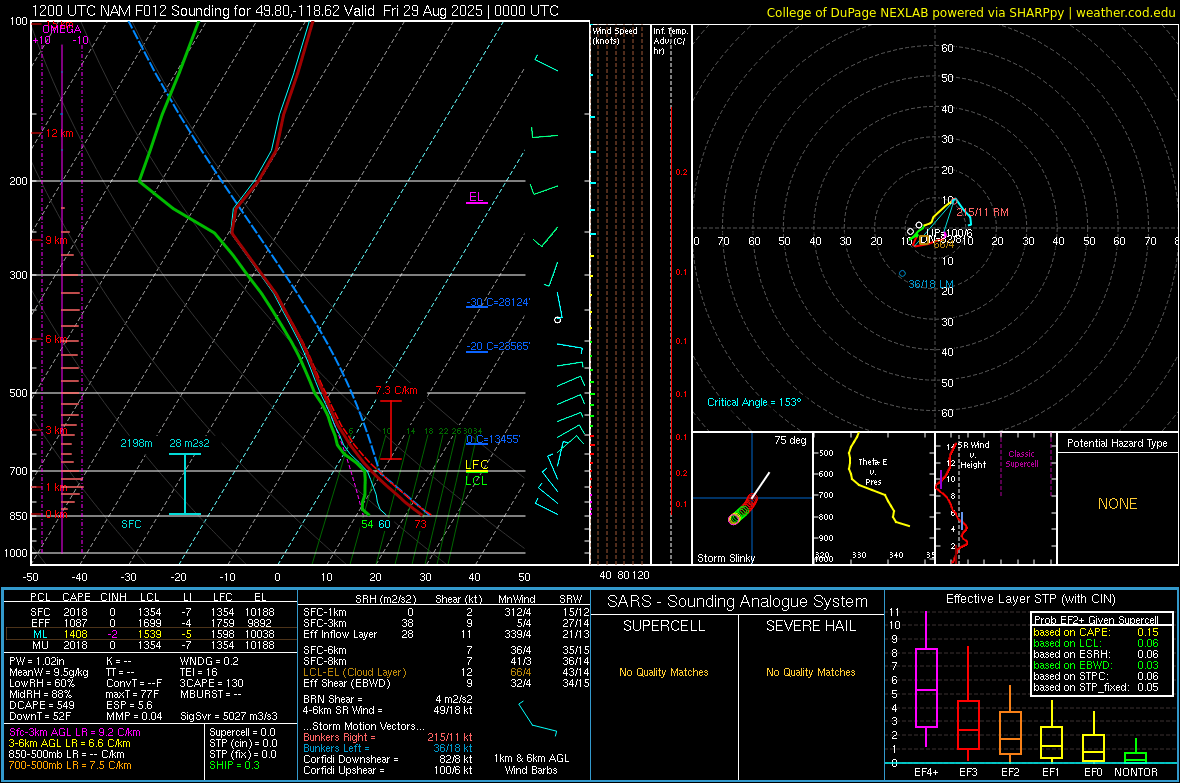Select the MU parcel row
The height and width of the screenshot is (783, 1180).
point(151,644)
